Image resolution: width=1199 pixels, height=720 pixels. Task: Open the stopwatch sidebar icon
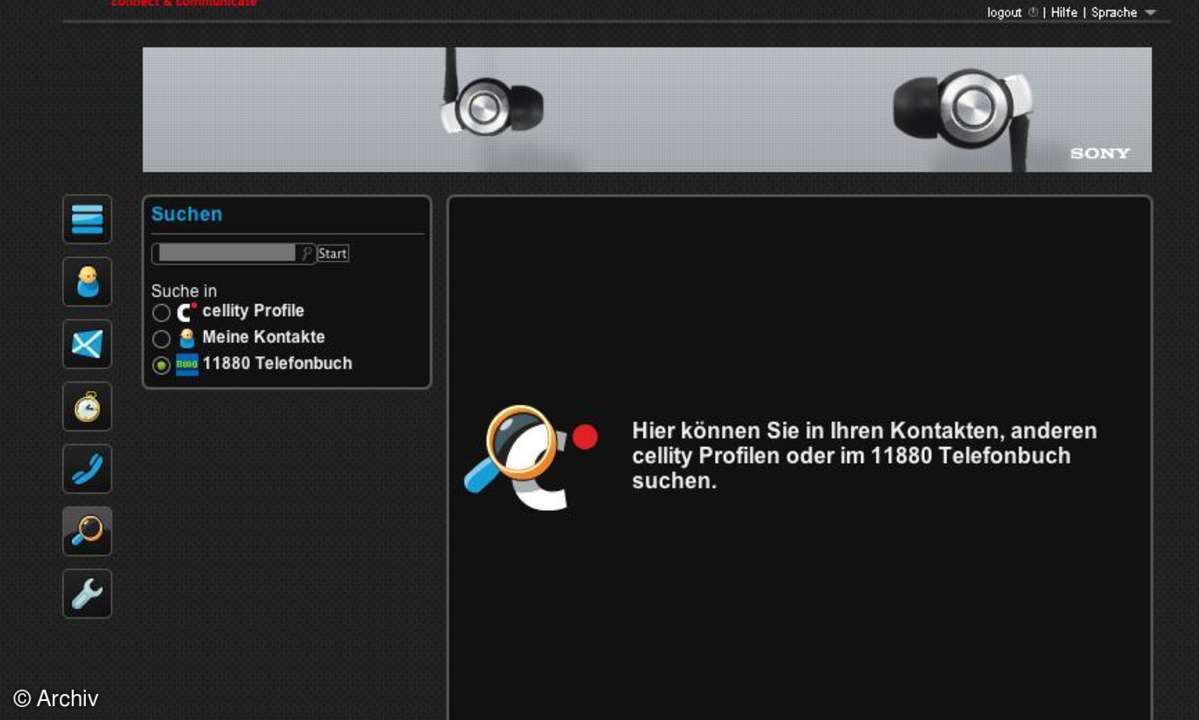[87, 407]
